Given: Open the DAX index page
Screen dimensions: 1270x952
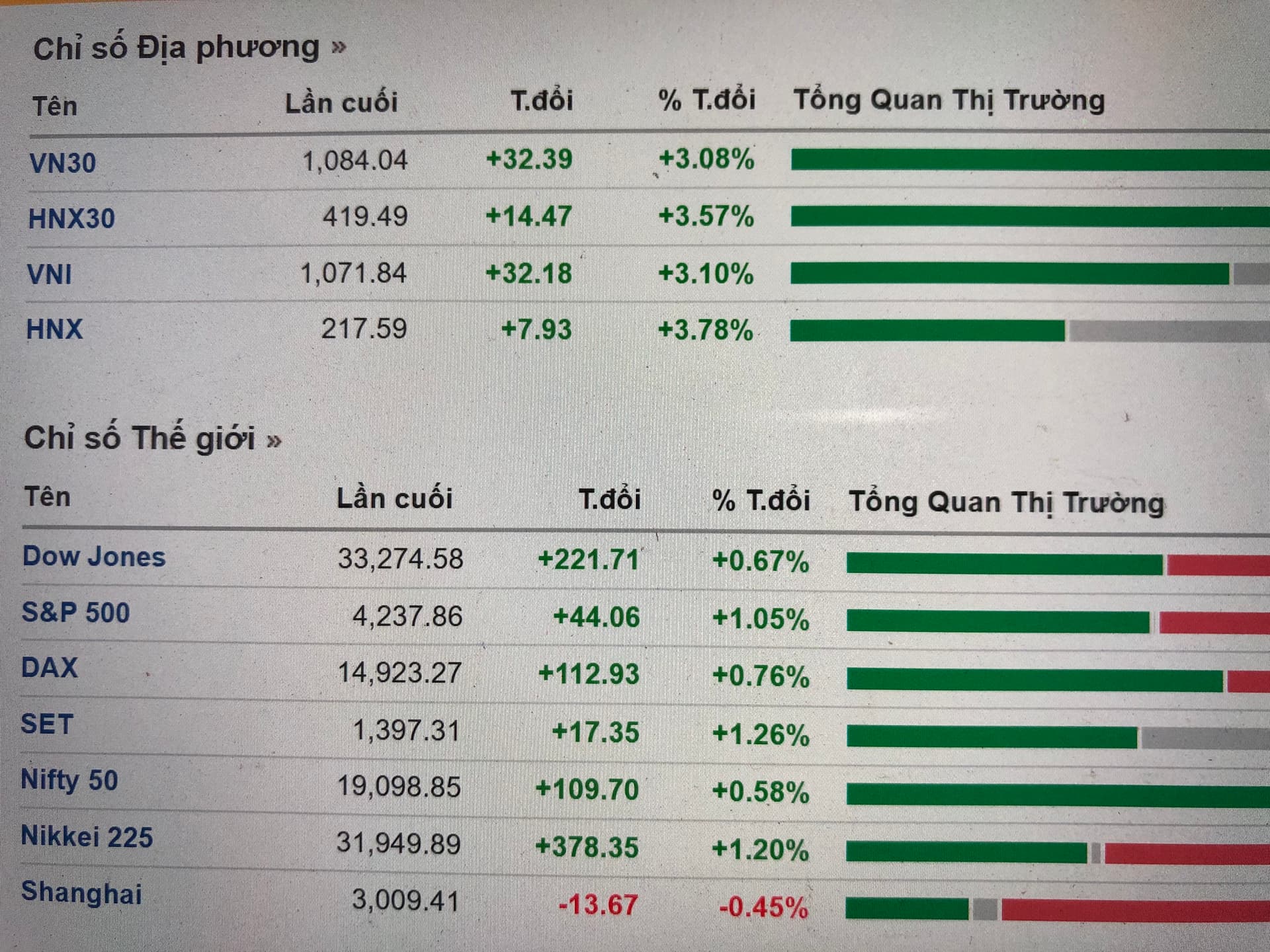Looking at the screenshot, I should pyautogui.click(x=50, y=668).
